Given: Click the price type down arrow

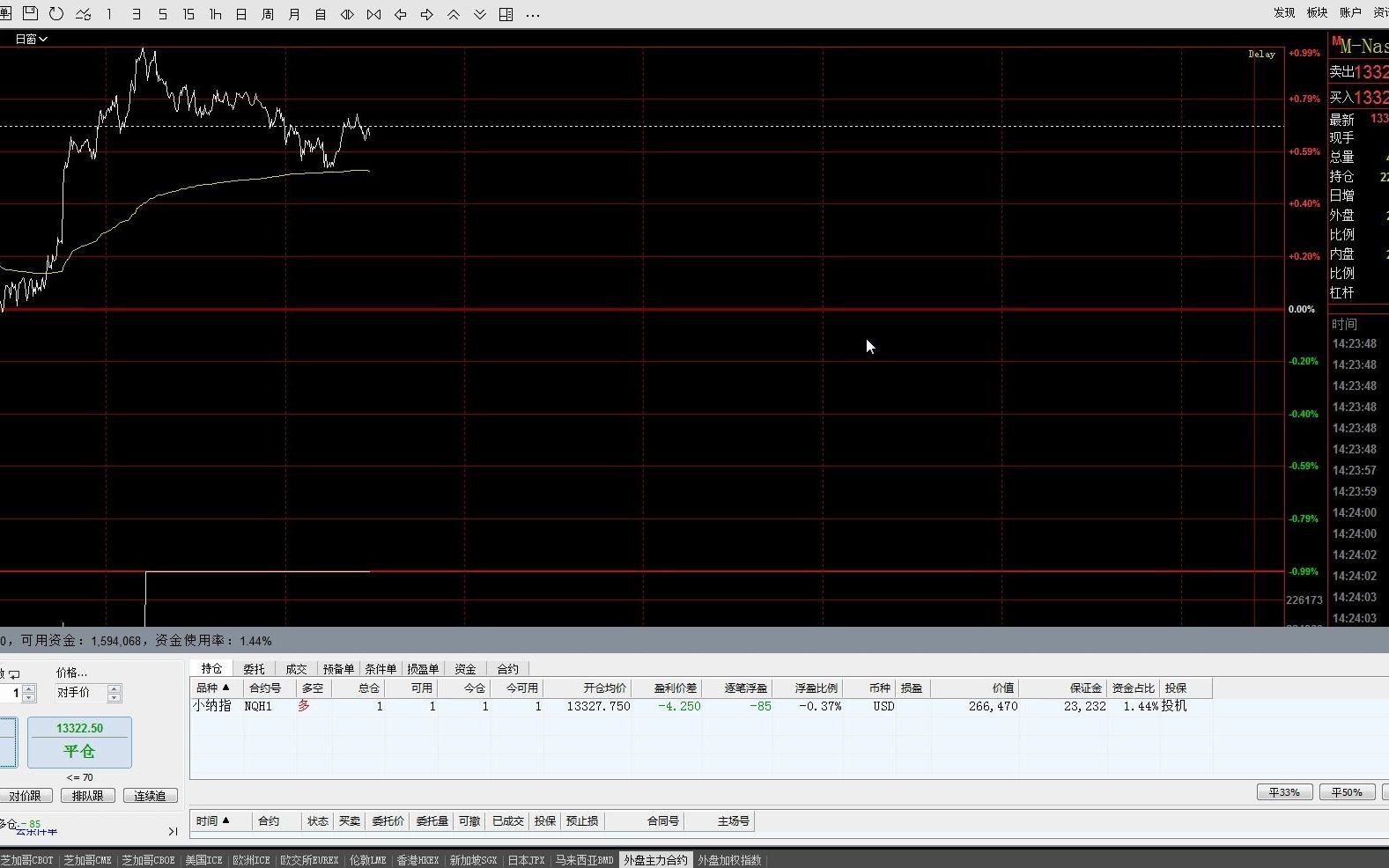Looking at the screenshot, I should point(115,697).
